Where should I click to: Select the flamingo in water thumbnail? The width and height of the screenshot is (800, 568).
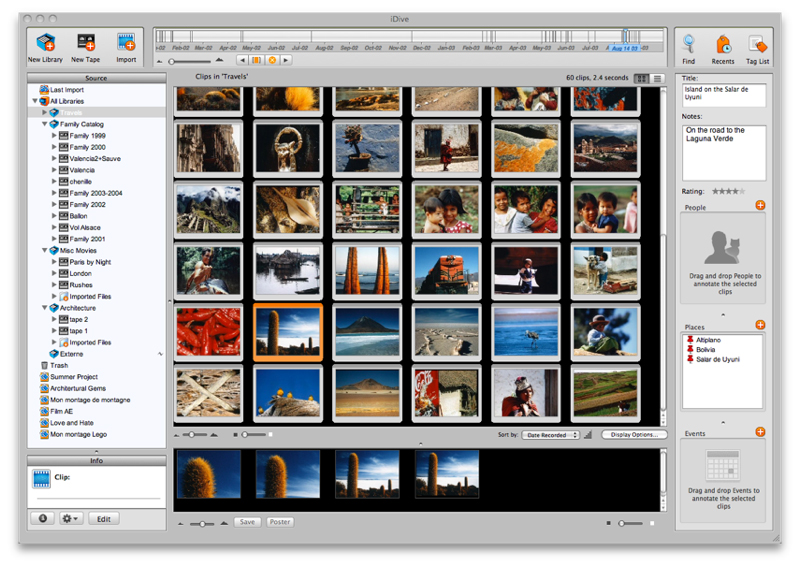(526, 332)
